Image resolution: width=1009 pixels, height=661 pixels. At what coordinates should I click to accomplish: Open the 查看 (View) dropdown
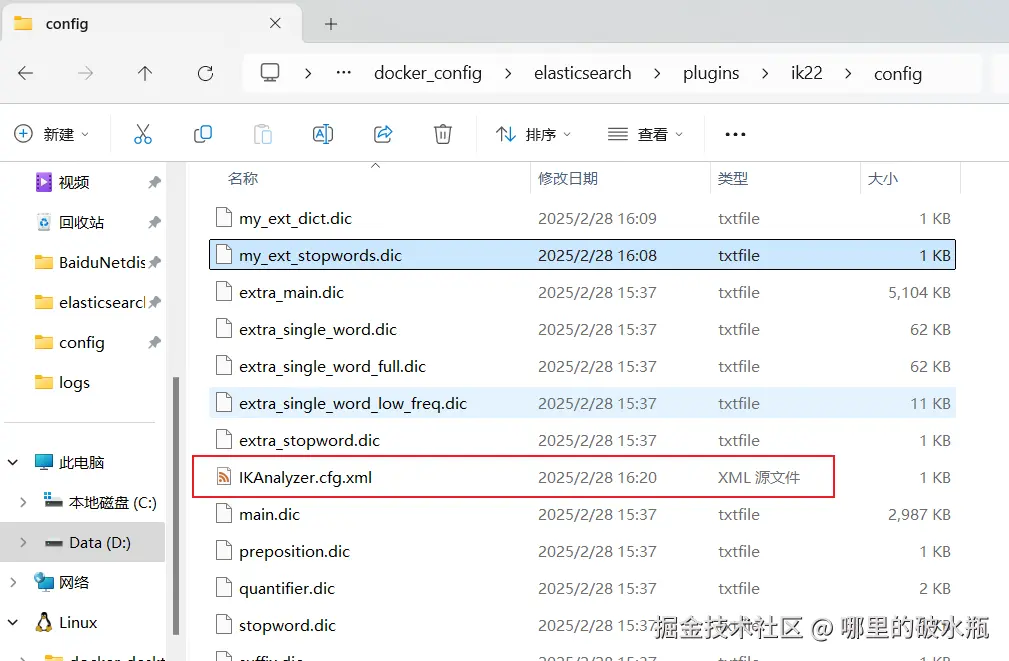point(645,134)
